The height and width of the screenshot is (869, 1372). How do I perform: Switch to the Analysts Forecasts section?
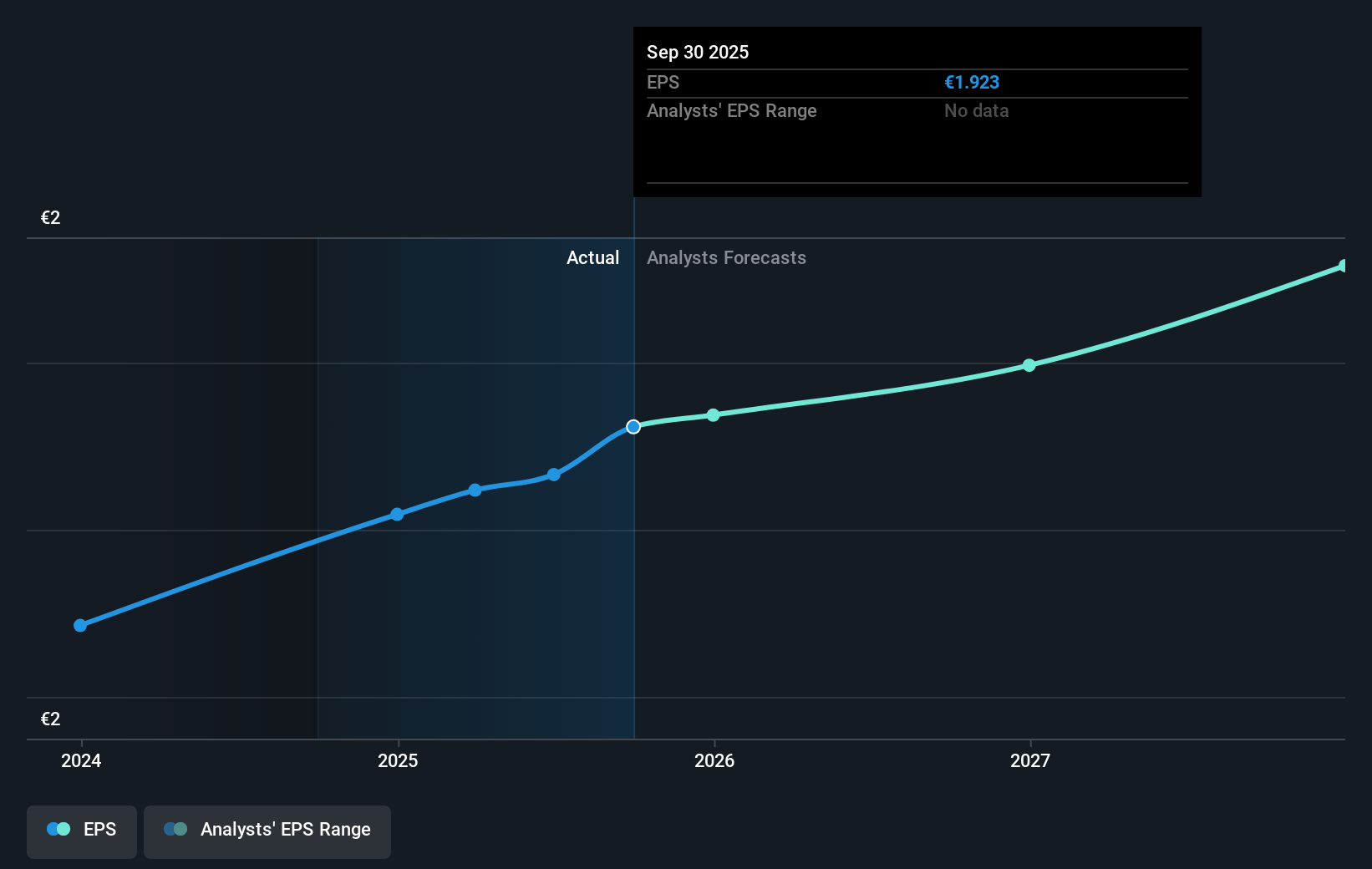click(726, 257)
